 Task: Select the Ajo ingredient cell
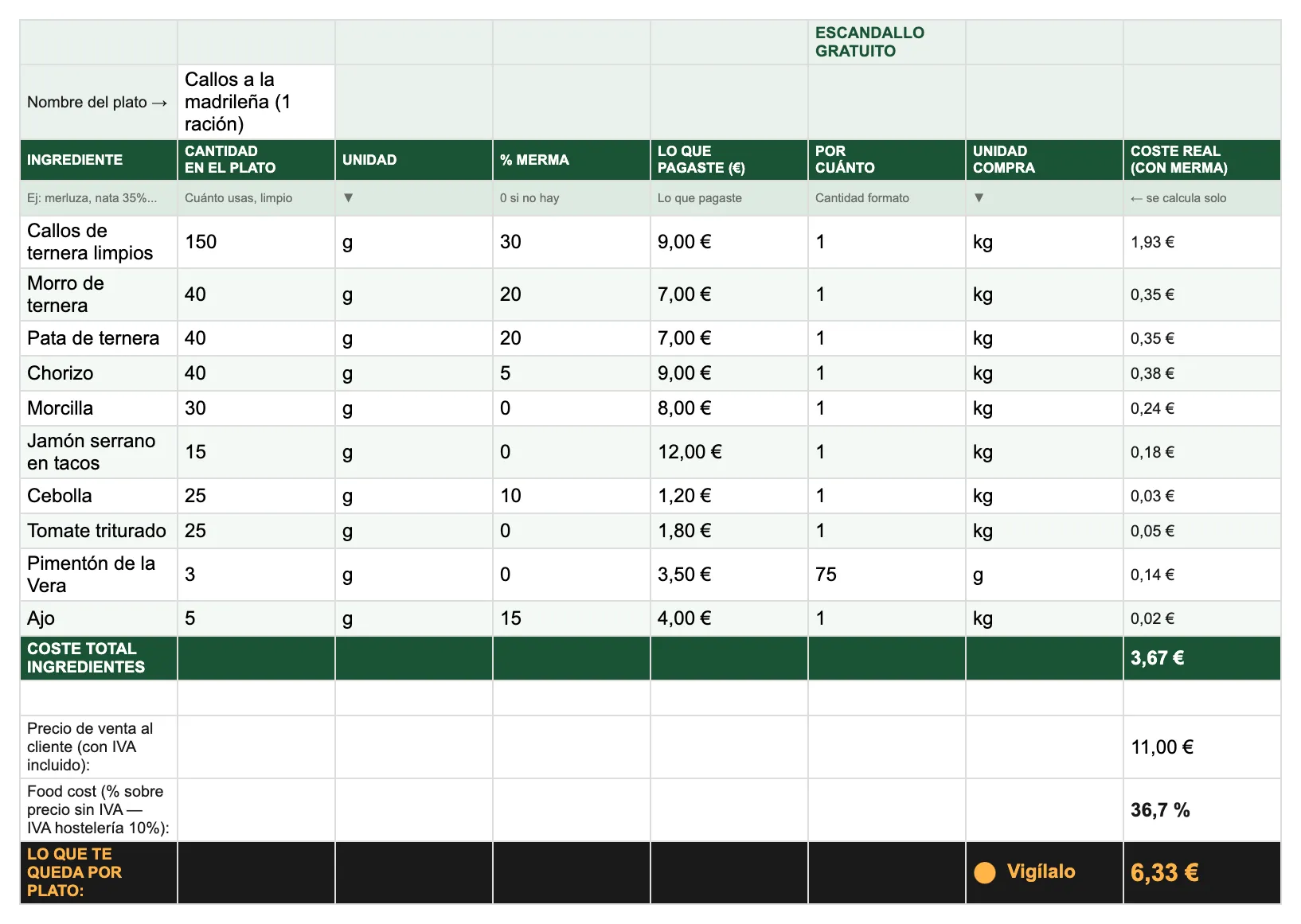(98, 618)
